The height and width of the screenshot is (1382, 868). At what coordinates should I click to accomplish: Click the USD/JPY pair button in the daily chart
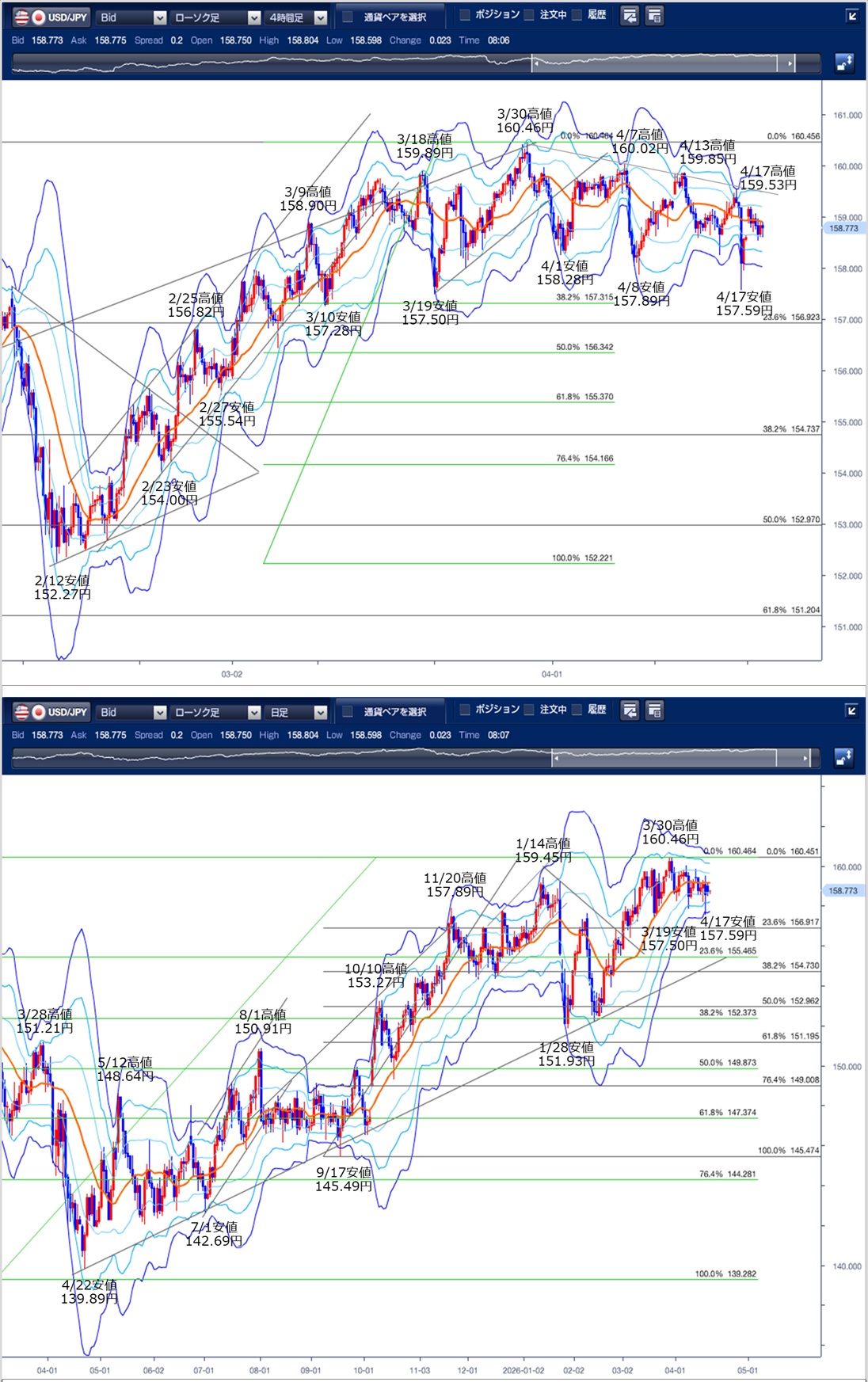pos(52,711)
